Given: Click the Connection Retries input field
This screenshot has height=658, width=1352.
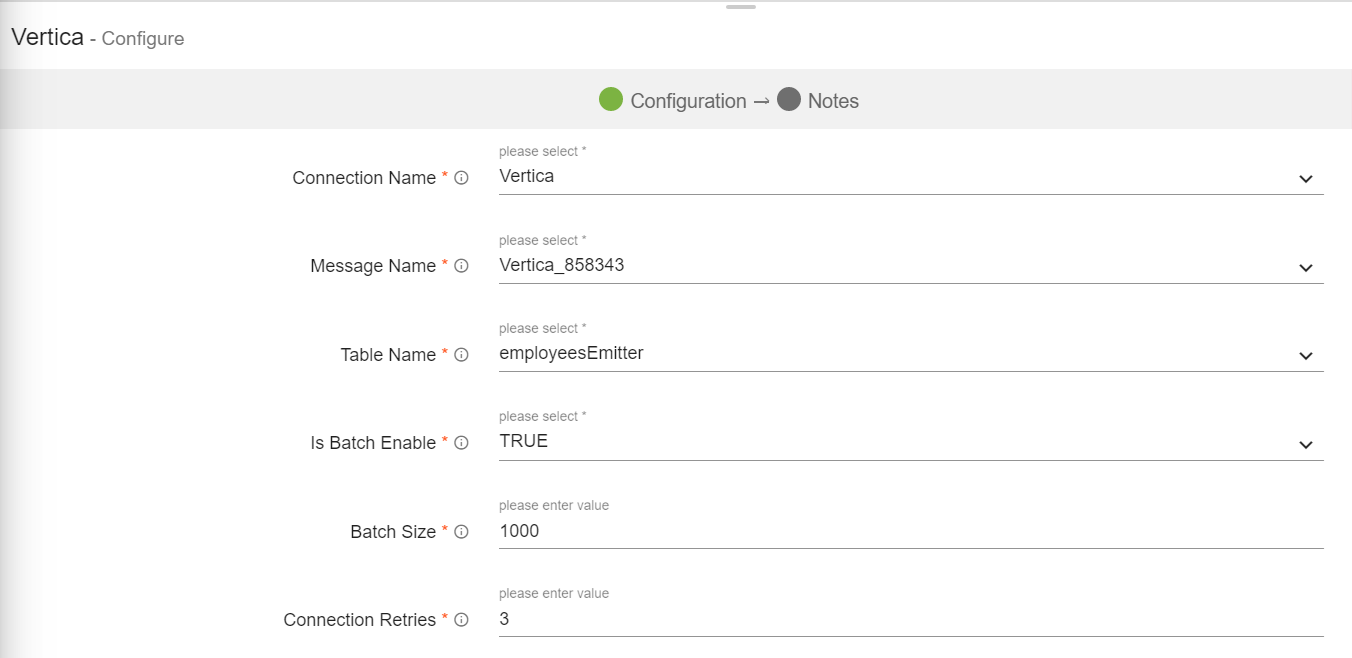Looking at the screenshot, I should click(910, 619).
